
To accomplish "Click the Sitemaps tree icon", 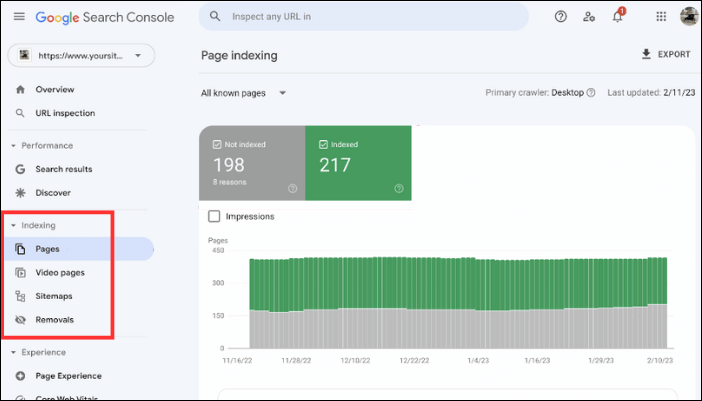I will point(20,296).
